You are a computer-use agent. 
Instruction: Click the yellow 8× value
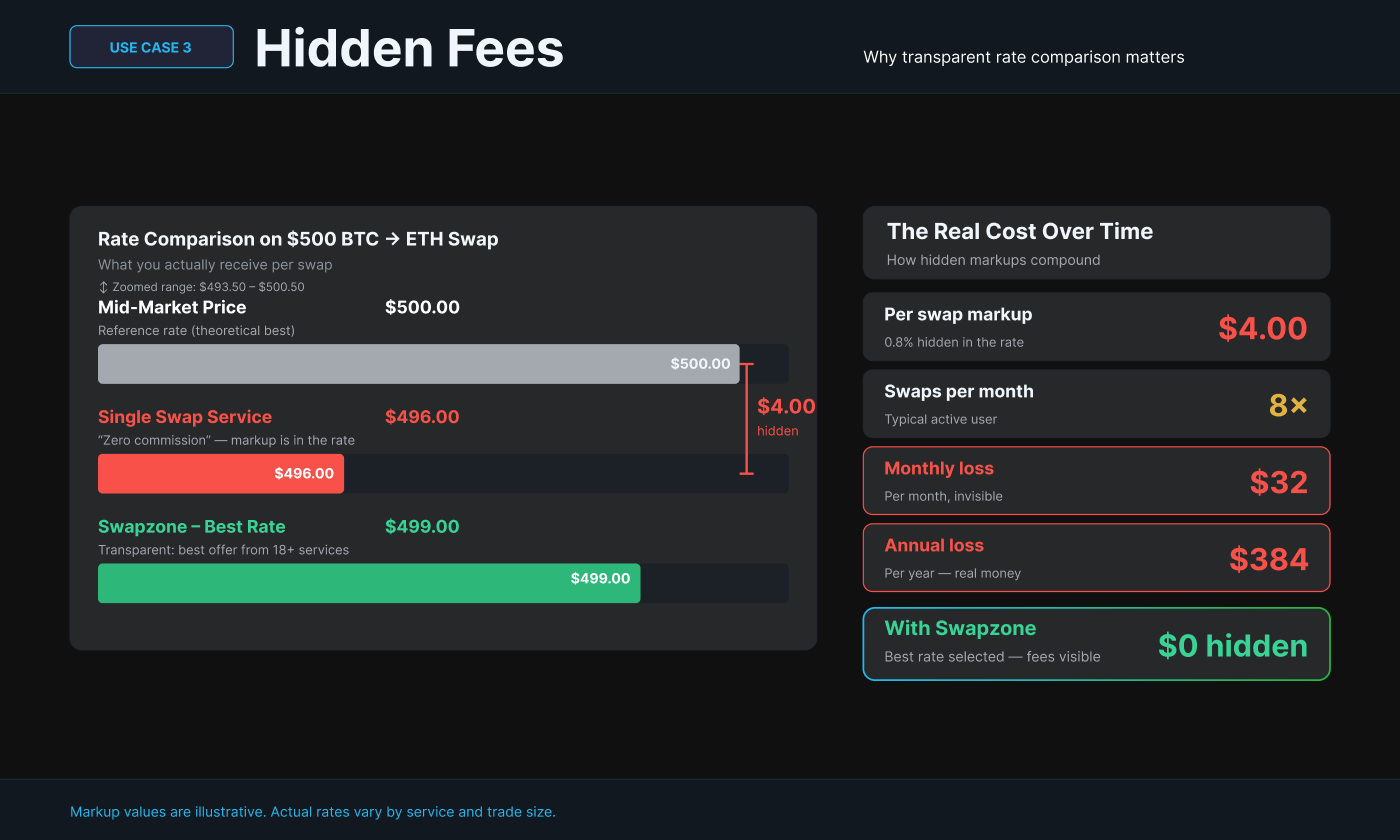tap(1288, 405)
